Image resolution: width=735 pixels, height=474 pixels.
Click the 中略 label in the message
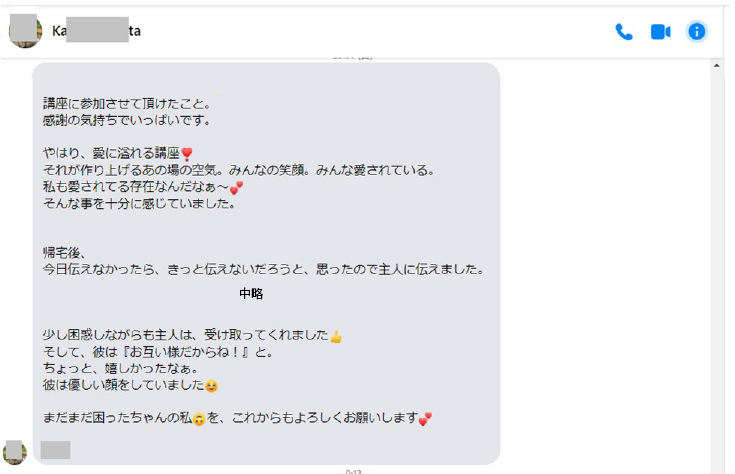(251, 294)
